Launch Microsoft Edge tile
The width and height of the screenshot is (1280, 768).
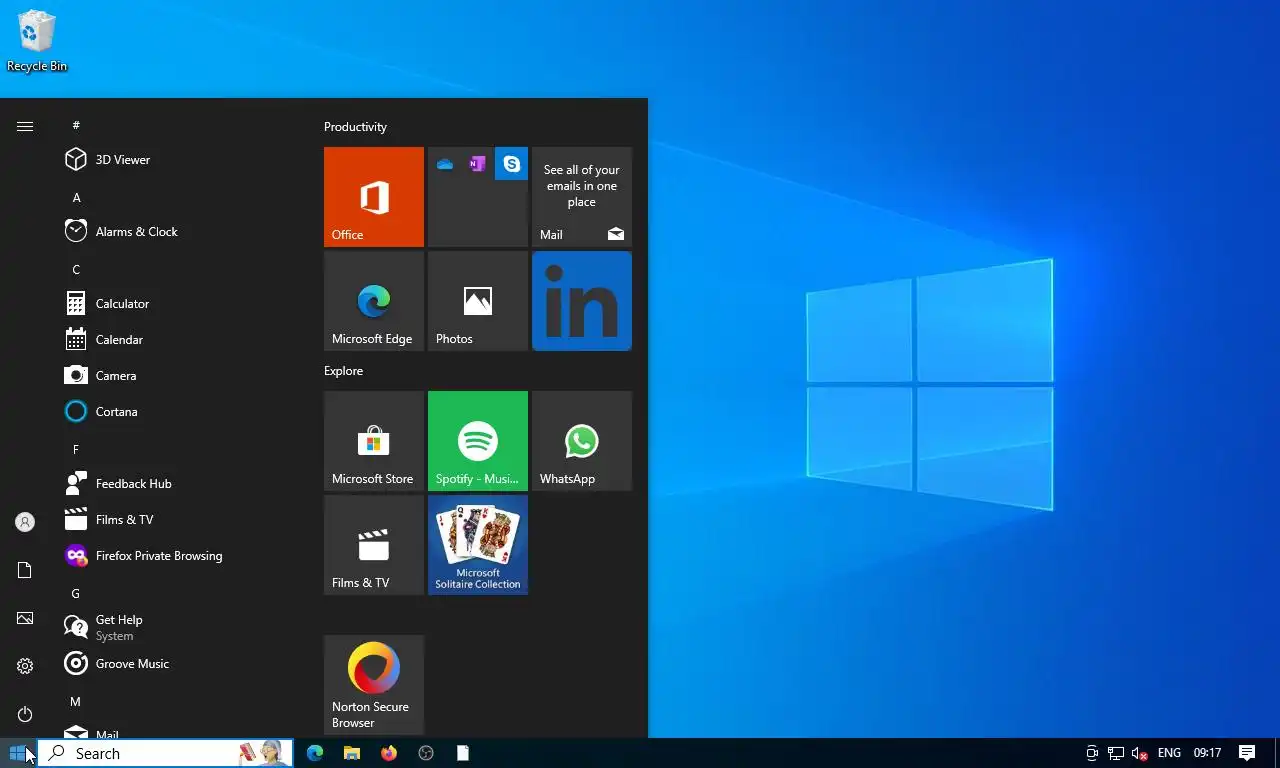pyautogui.click(x=374, y=301)
